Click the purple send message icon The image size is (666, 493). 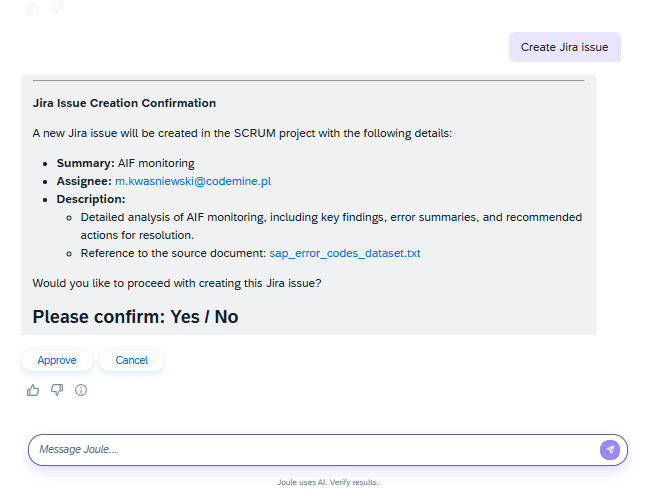(x=610, y=450)
